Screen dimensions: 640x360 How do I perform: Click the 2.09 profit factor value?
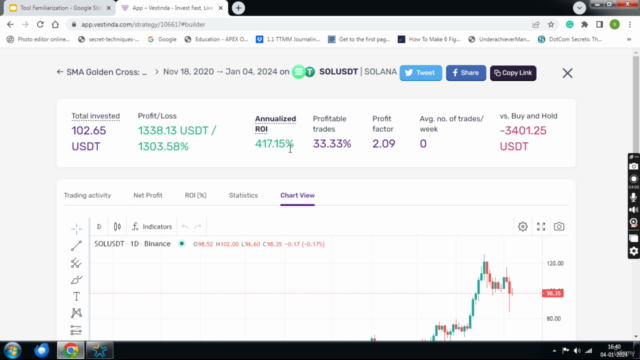384,144
